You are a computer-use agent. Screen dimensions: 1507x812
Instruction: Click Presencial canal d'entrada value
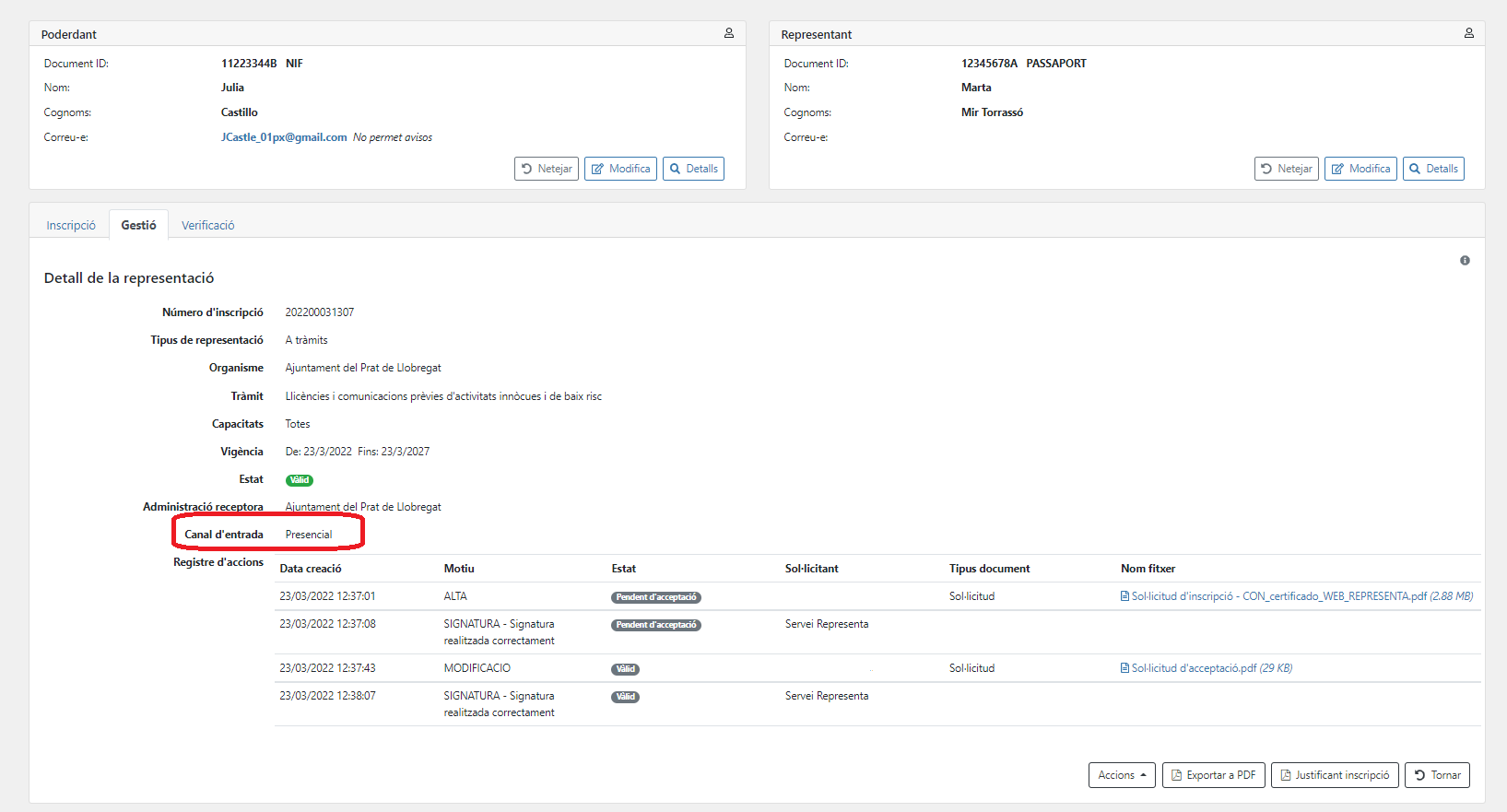pos(309,535)
